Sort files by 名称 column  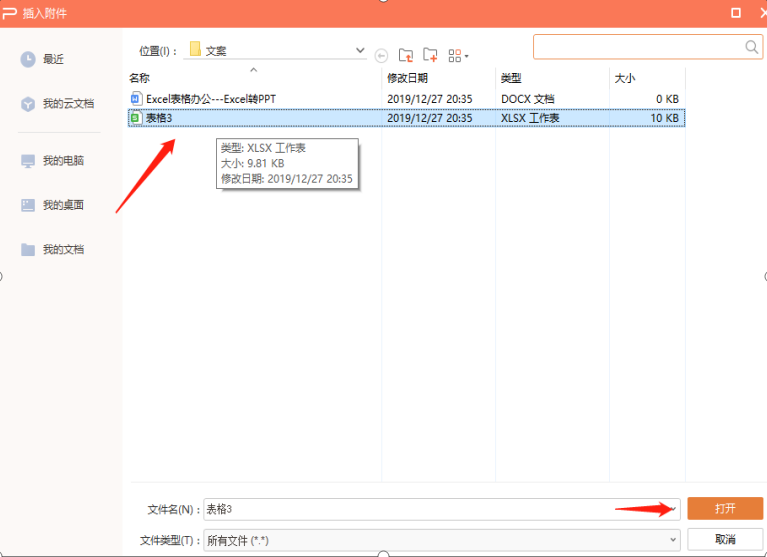[139, 78]
